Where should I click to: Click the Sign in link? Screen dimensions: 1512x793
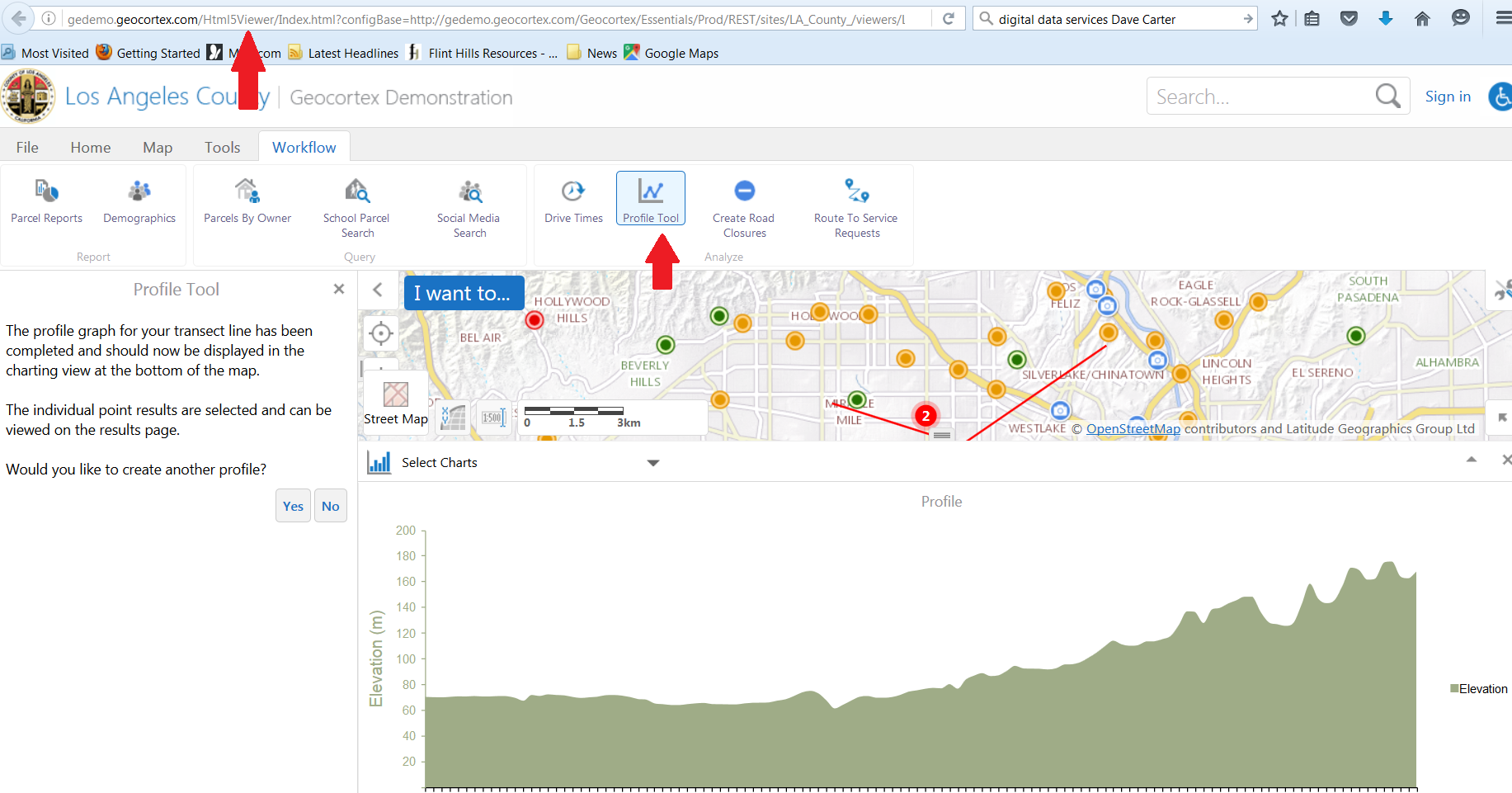[x=1448, y=97]
